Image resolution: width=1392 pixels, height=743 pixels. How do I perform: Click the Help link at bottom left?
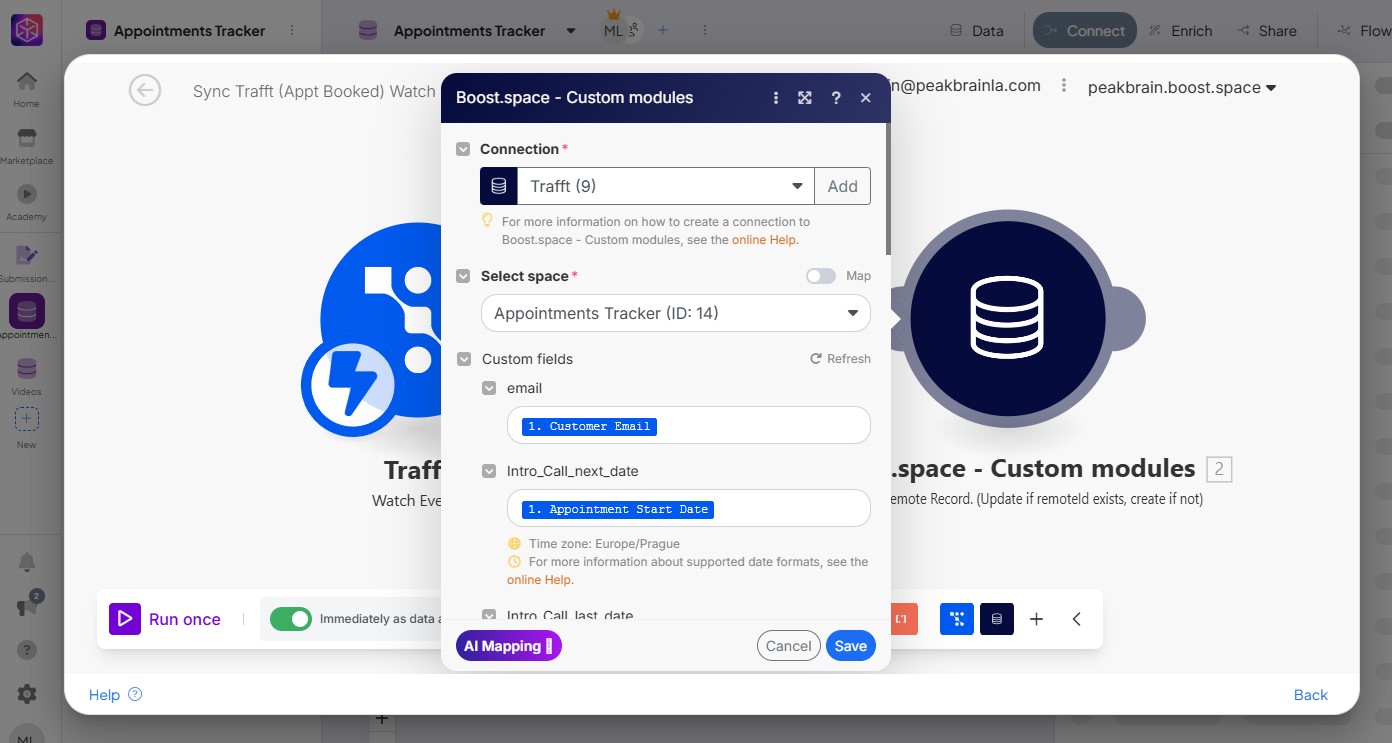click(x=115, y=695)
